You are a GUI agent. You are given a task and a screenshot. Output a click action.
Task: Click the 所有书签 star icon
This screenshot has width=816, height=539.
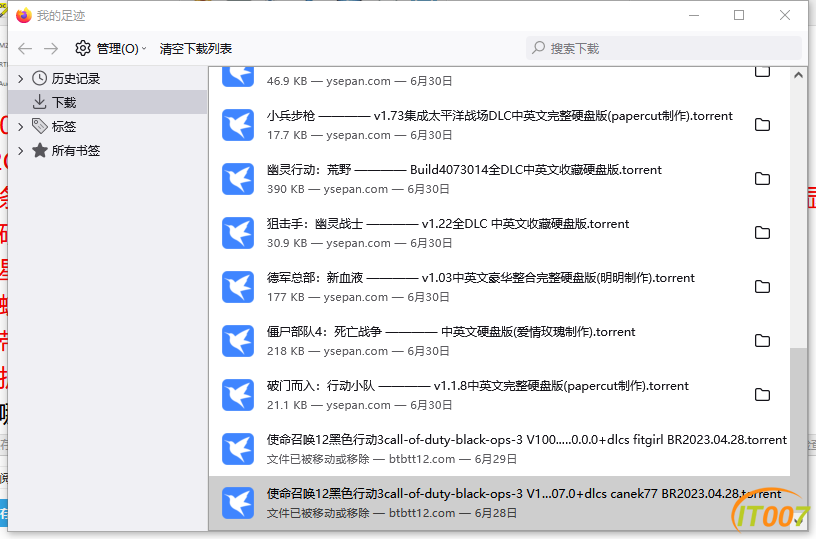coord(40,150)
